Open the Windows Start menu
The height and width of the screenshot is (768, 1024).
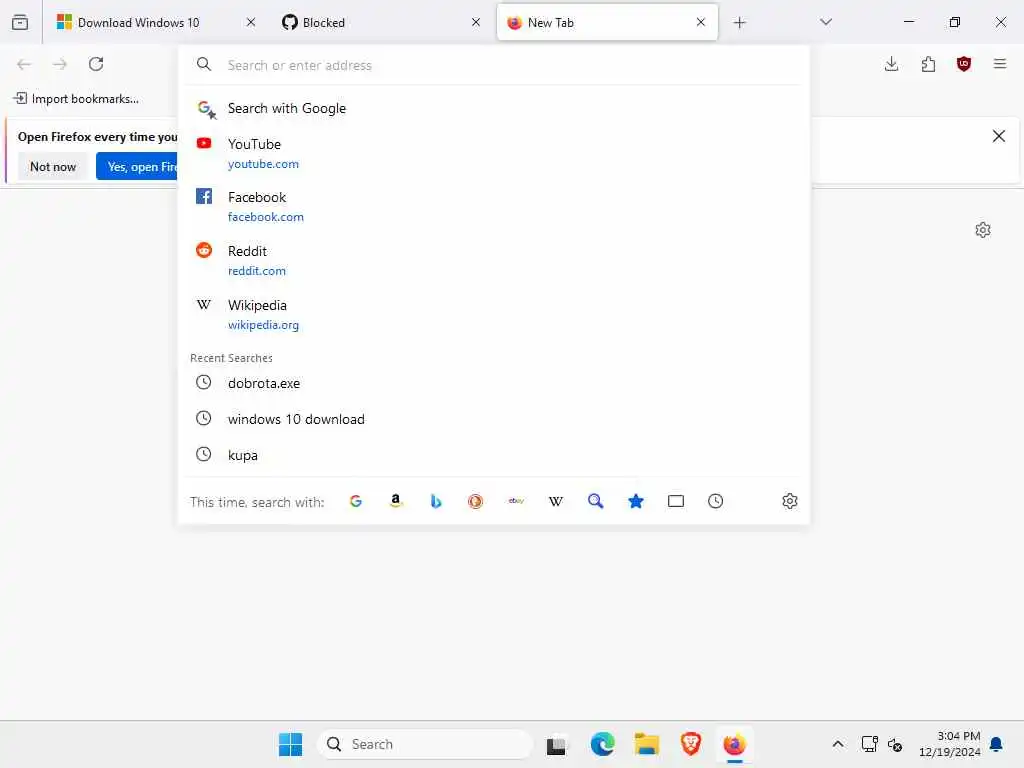point(291,744)
